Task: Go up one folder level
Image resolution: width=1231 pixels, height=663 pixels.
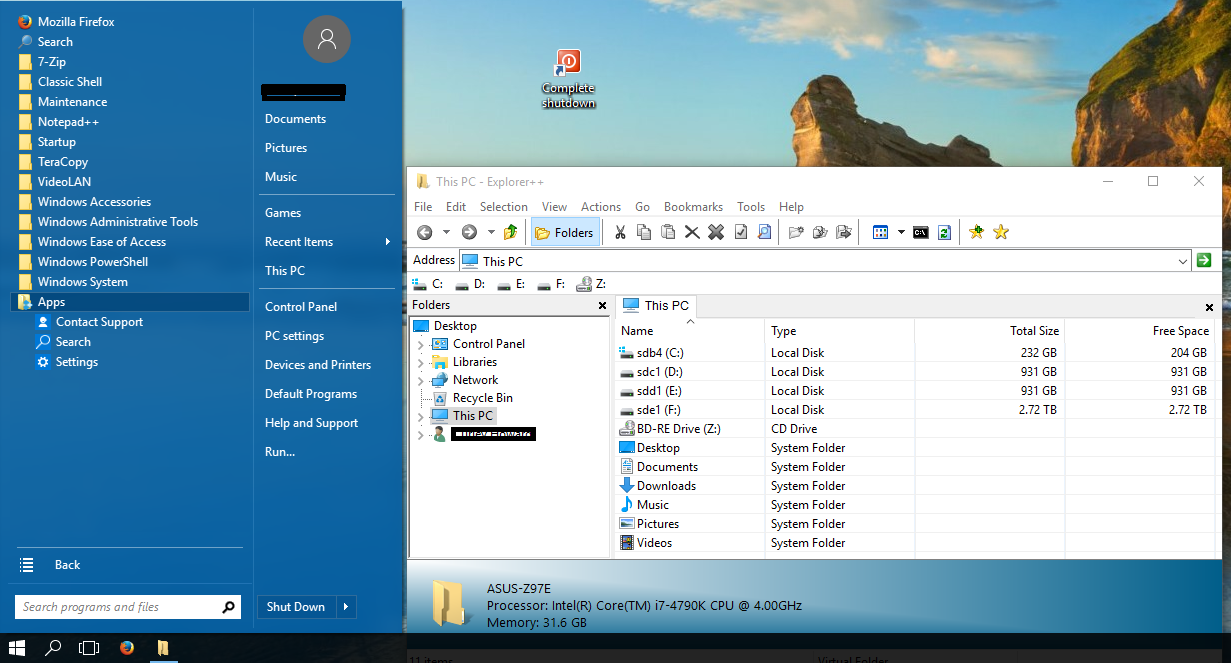Action: 511,232
